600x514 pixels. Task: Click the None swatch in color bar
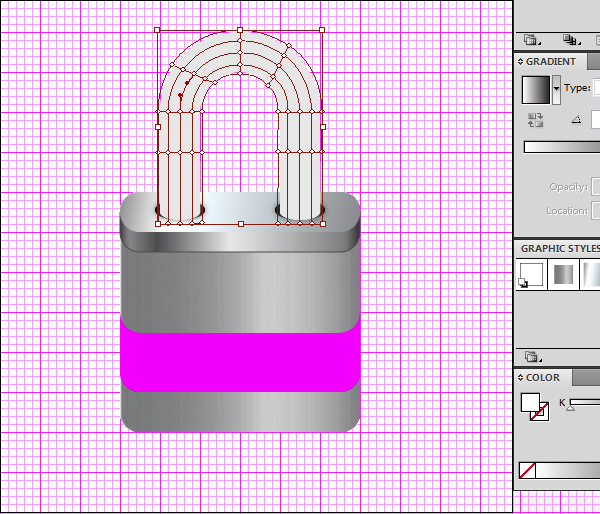pos(527,470)
